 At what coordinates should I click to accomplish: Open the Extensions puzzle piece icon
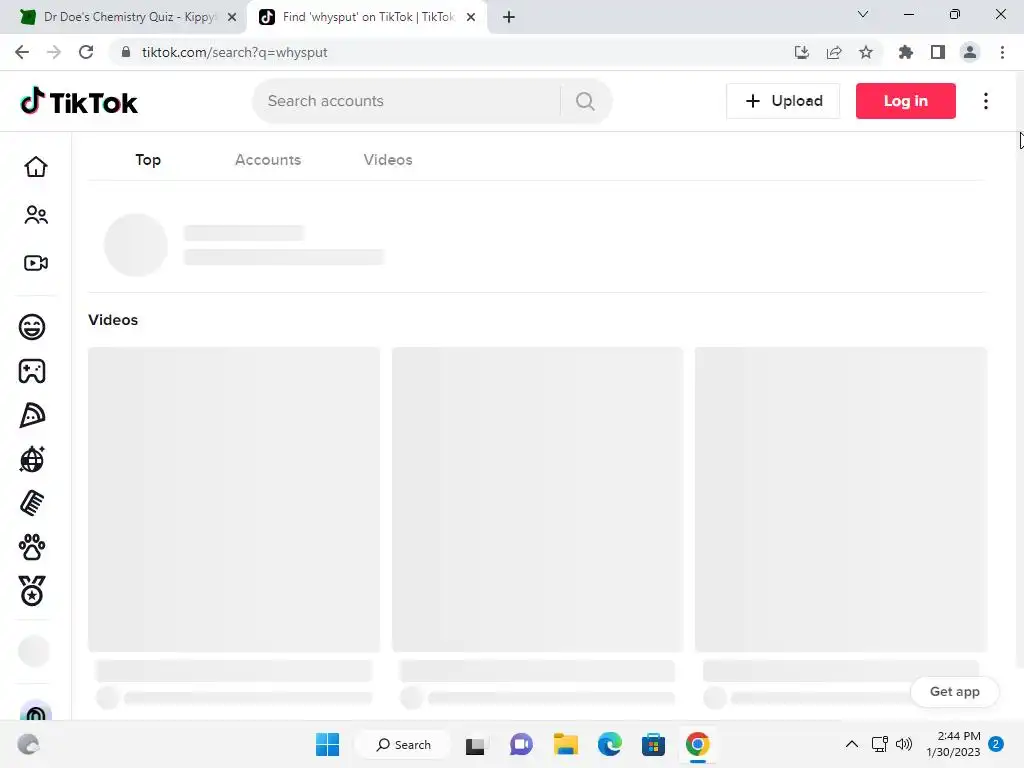tap(906, 52)
